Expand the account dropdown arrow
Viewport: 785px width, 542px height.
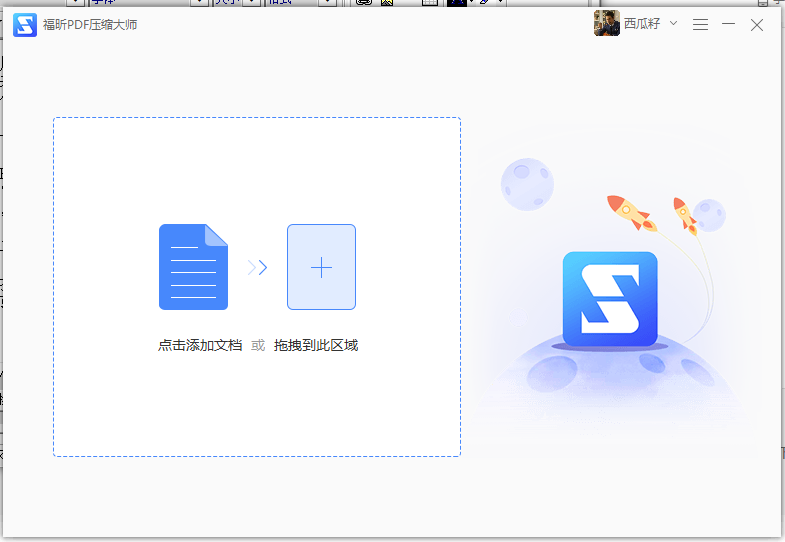point(673,23)
